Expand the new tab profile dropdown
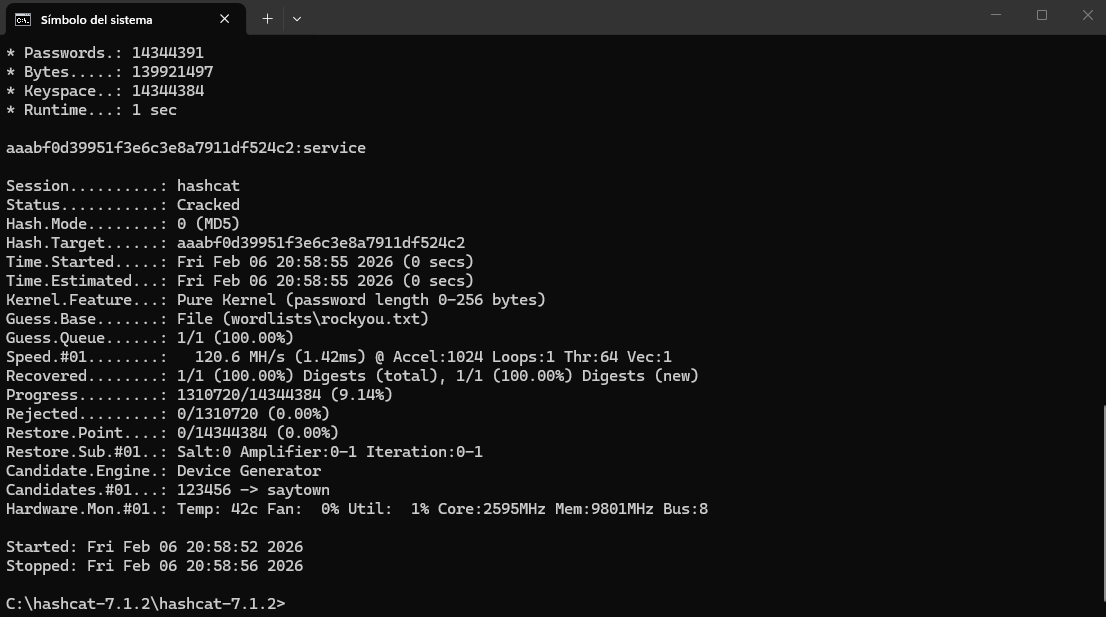This screenshot has width=1106, height=617. [297, 18]
